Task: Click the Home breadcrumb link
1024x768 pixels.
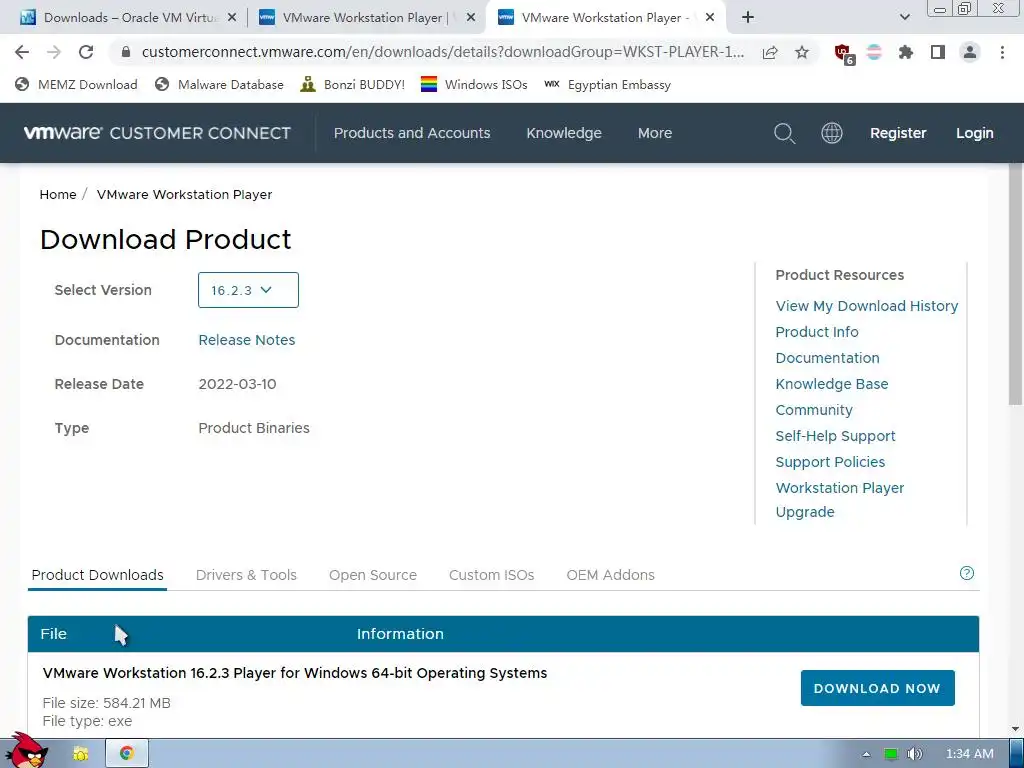Action: point(58,195)
